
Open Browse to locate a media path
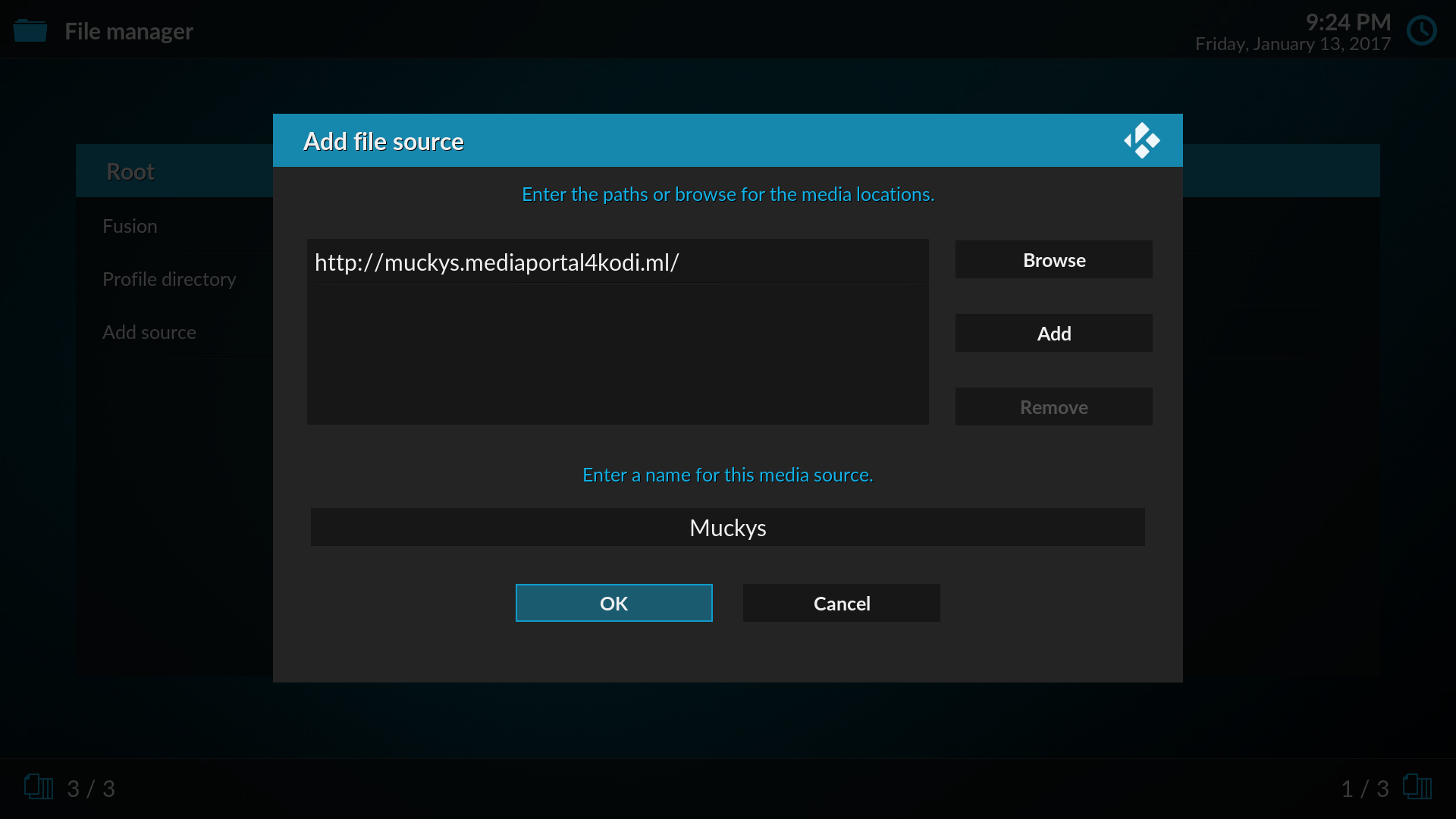tap(1053, 259)
